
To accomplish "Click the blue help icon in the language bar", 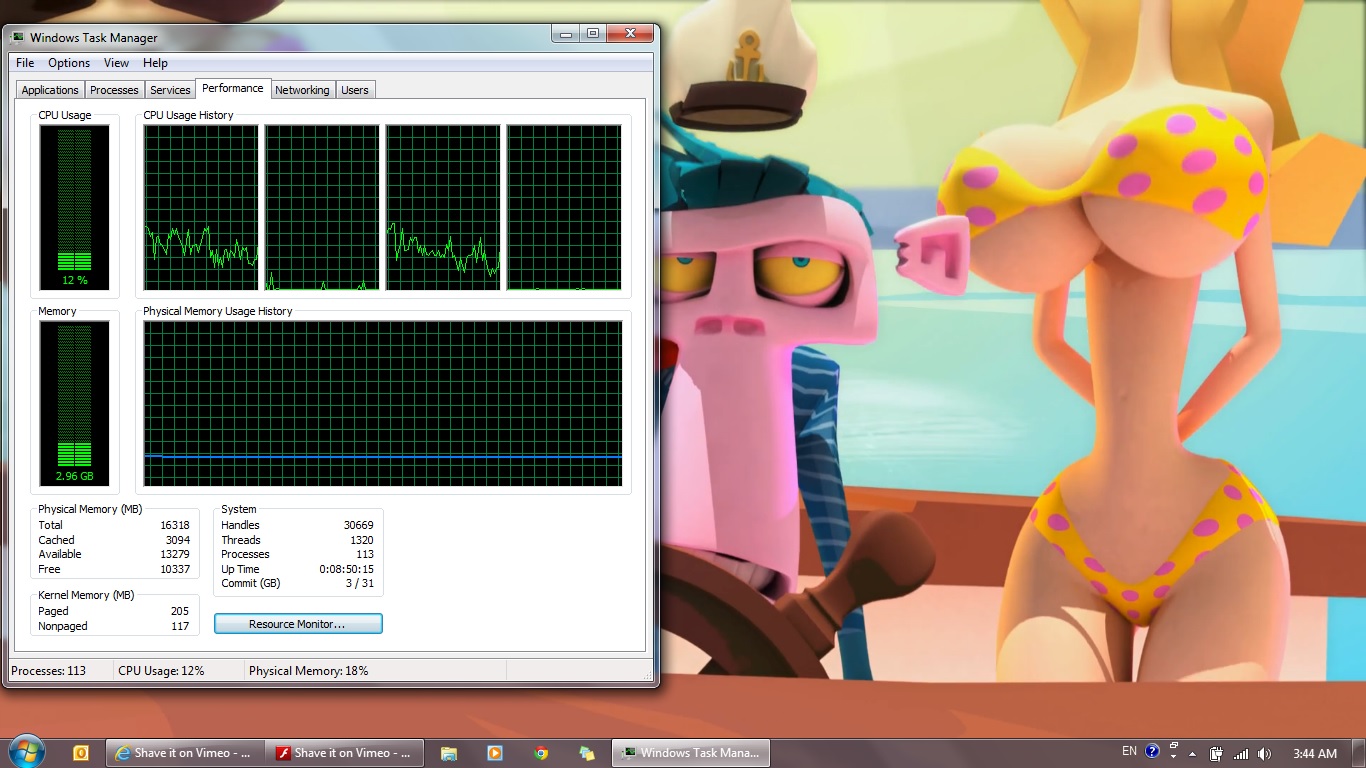I will 1152,751.
